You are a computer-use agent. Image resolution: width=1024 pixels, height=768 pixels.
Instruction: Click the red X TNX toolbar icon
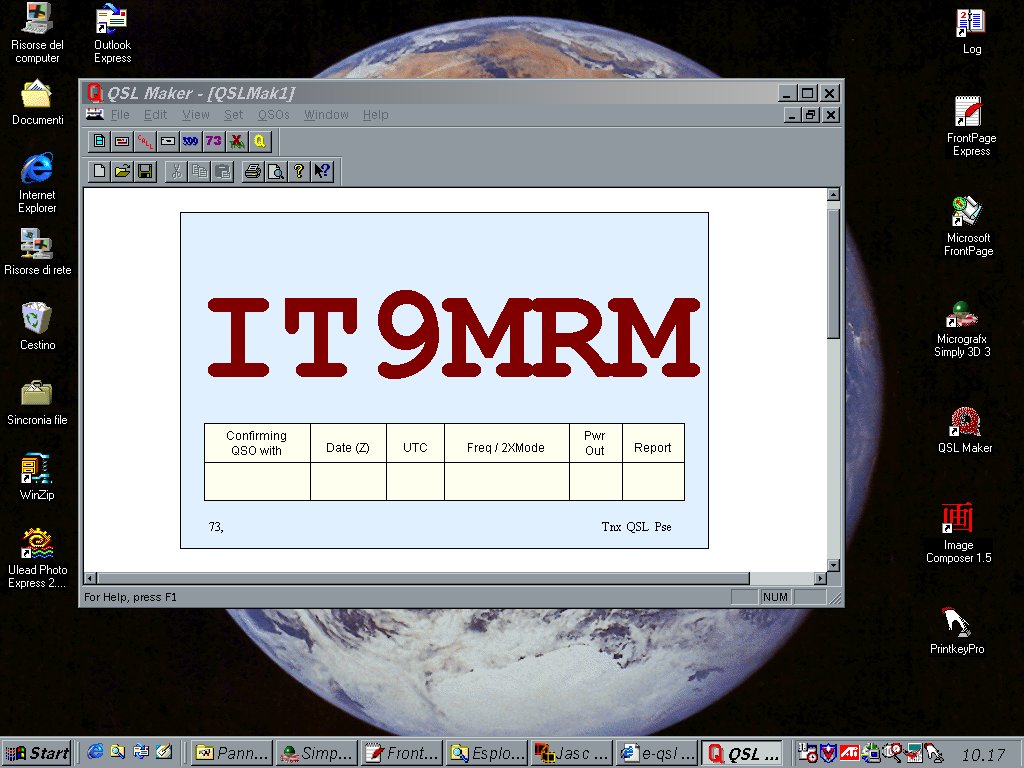236,141
